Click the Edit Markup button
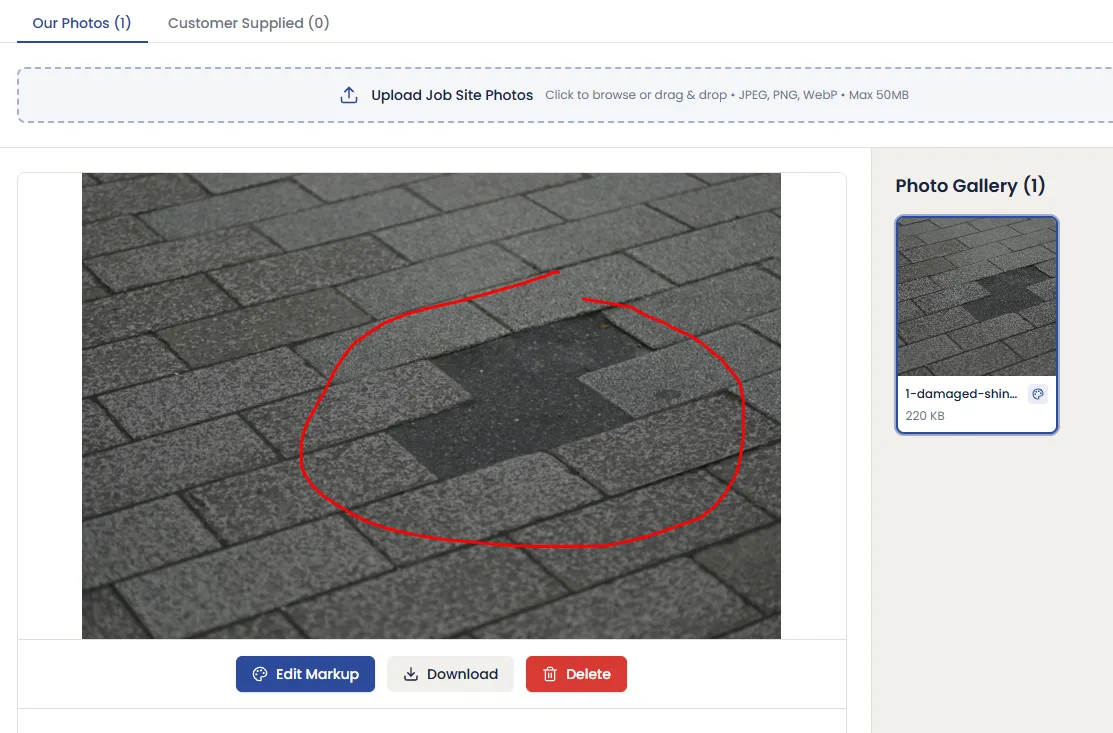This screenshot has width=1113, height=733. [305, 674]
